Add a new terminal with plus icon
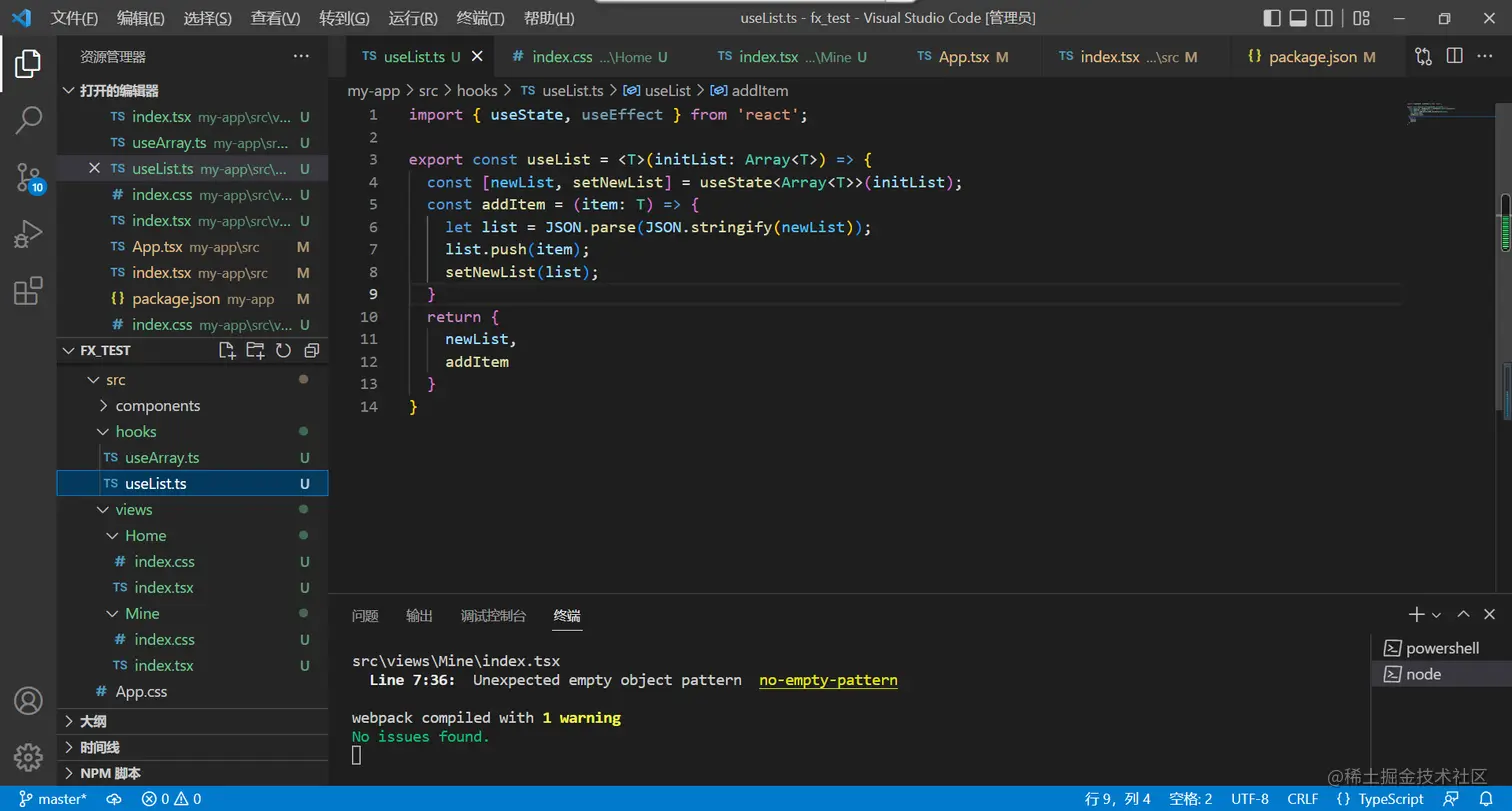Viewport: 1512px width, 811px height. 1416,614
